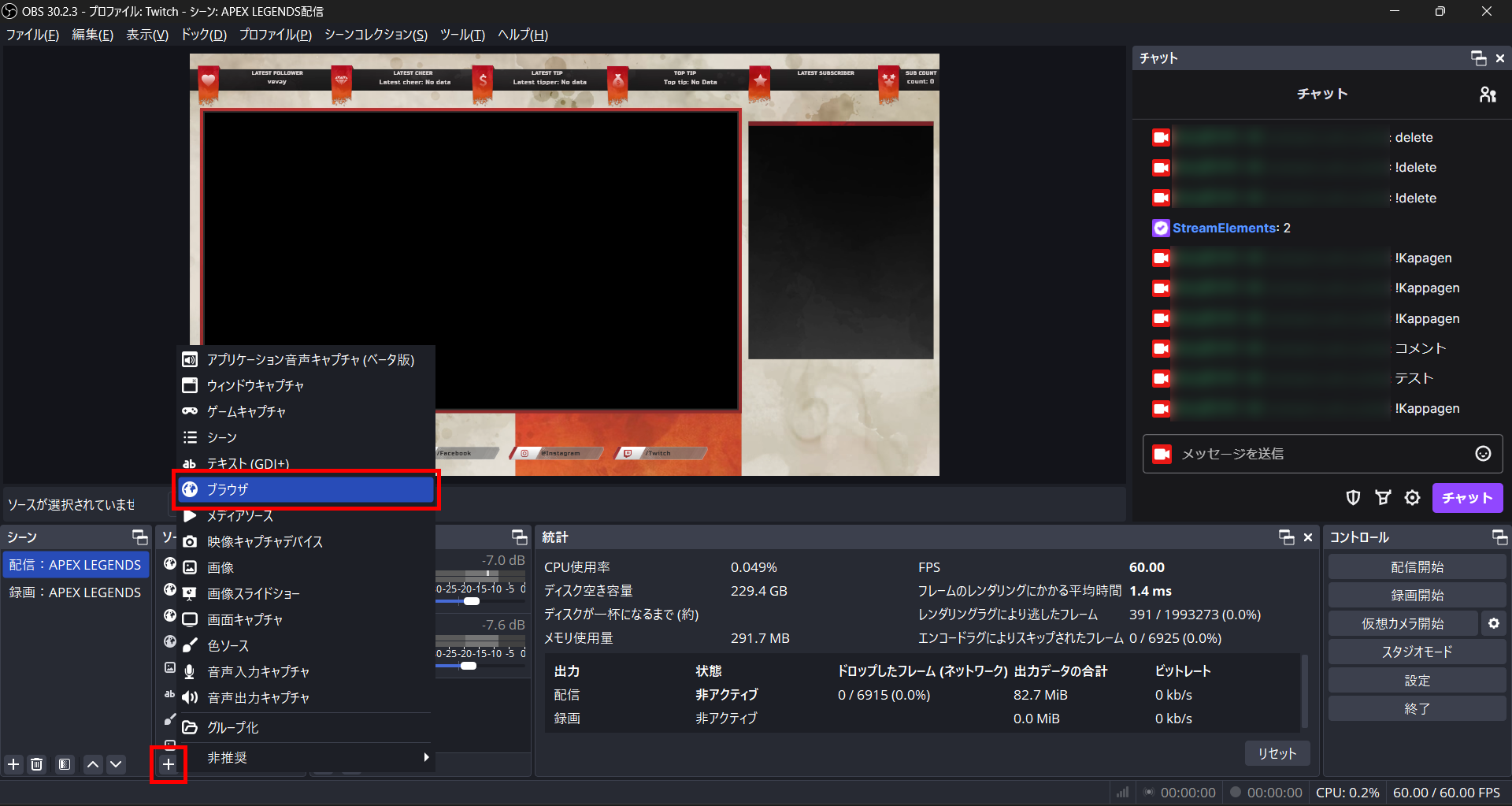This screenshot has width=1512, height=806.
Task: Add a new scene with plus icon
Action: (x=13, y=764)
